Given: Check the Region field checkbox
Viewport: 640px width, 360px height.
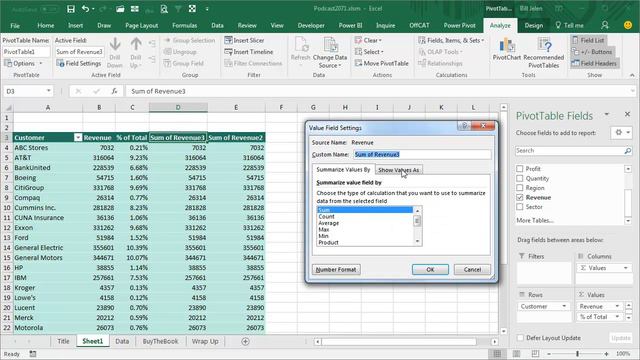Looking at the screenshot, I should click(x=520, y=188).
